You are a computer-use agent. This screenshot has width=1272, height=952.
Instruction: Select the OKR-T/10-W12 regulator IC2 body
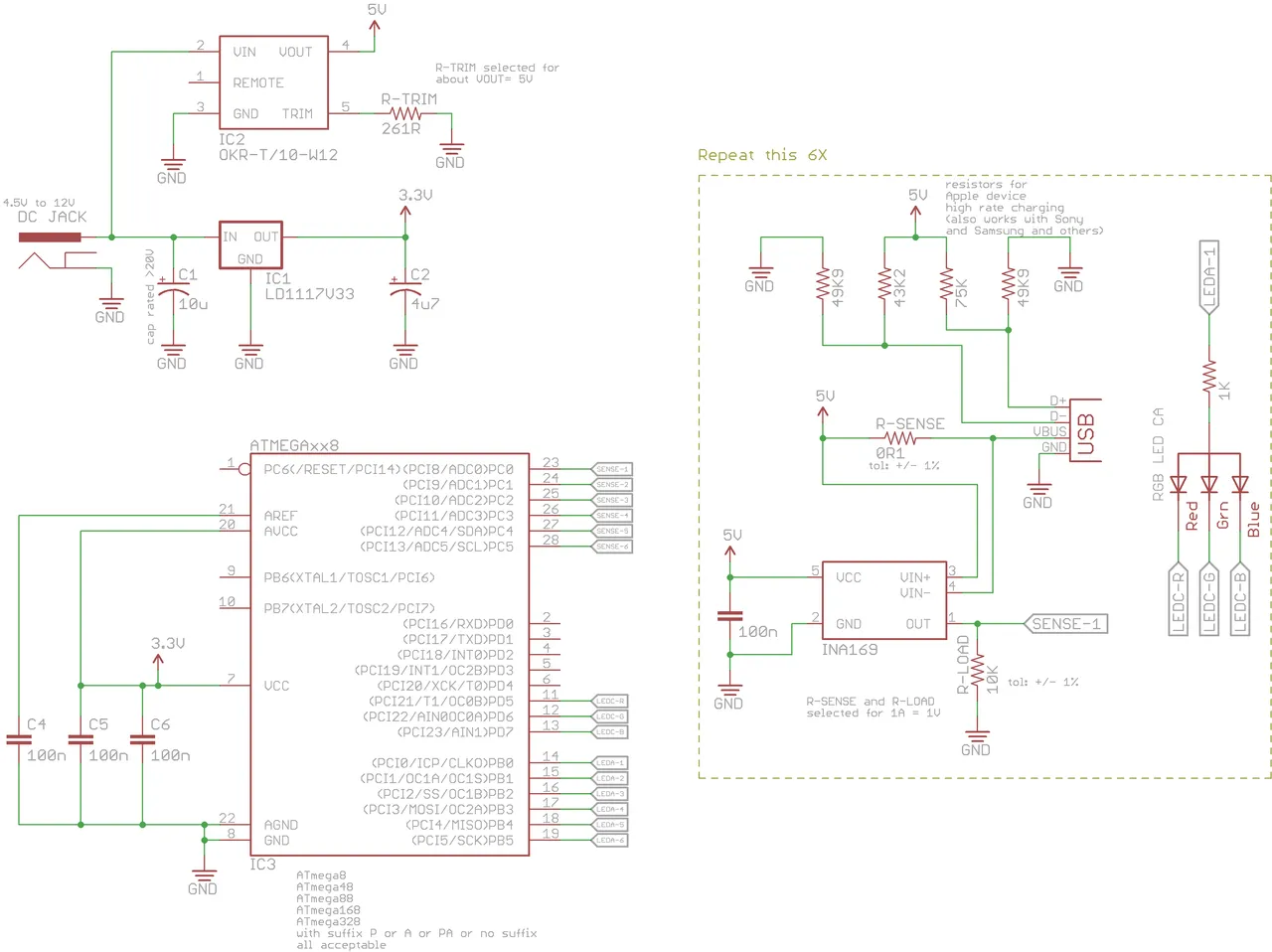click(x=273, y=82)
